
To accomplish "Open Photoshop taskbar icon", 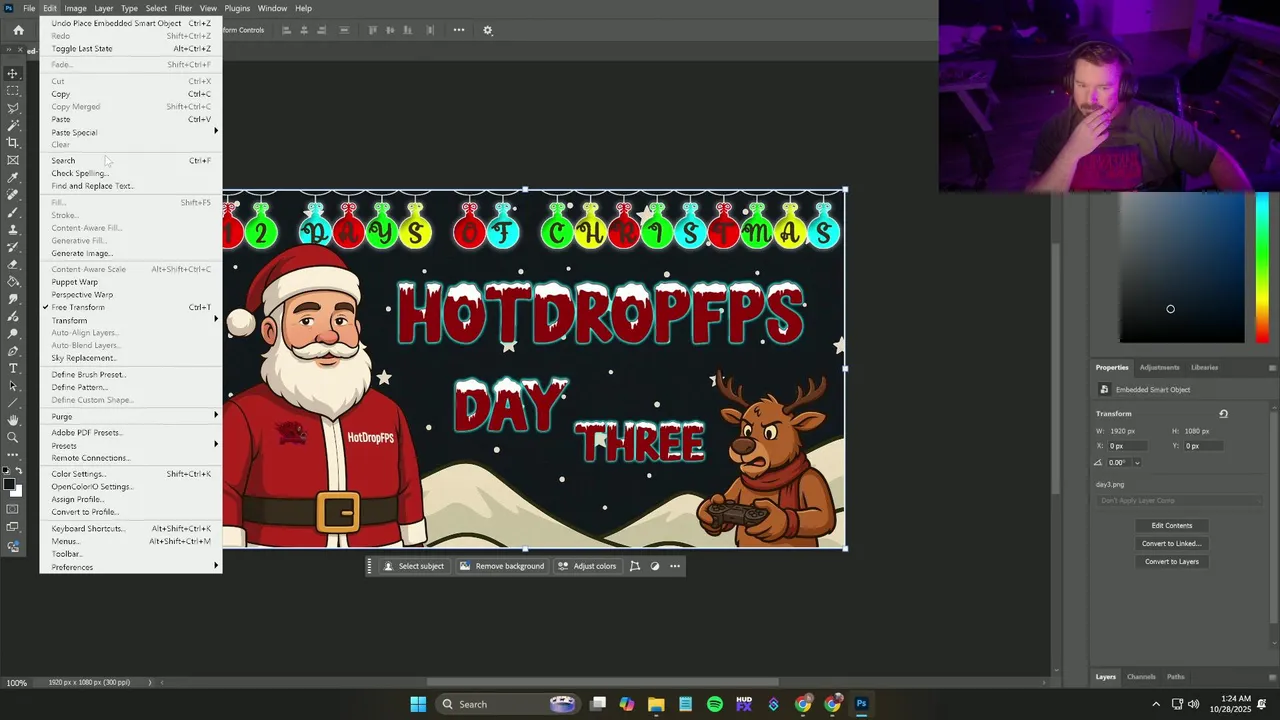I will click(861, 704).
